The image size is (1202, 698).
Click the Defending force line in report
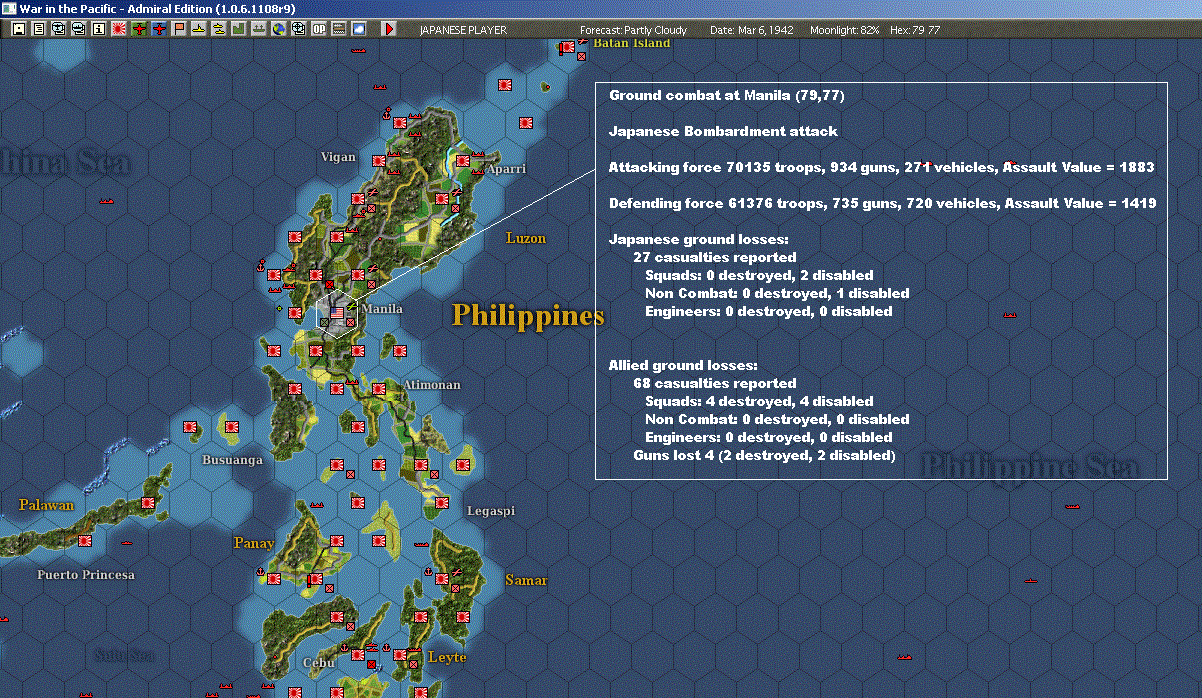(883, 203)
